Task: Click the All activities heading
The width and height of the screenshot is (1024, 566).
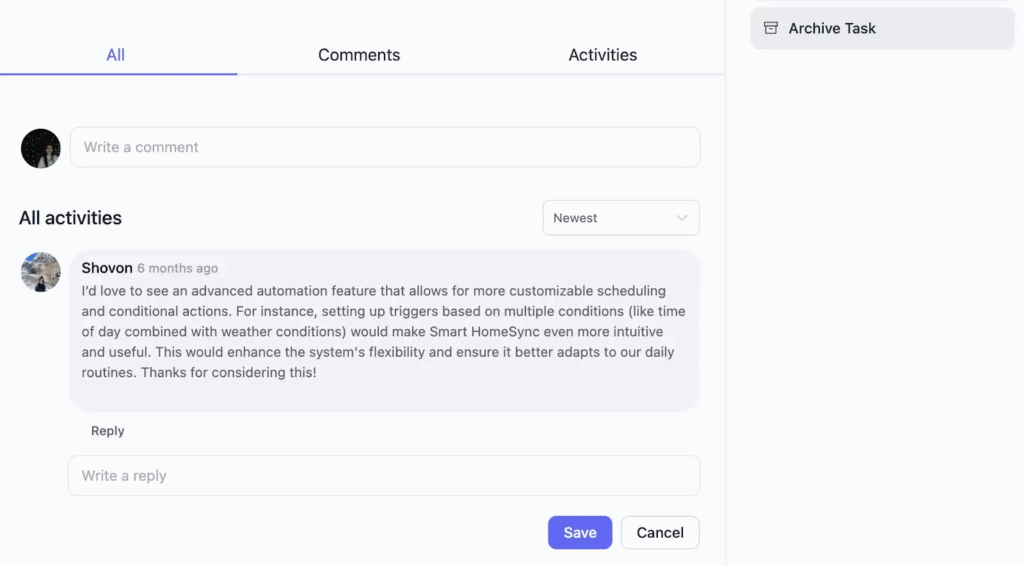Action: click(x=71, y=217)
